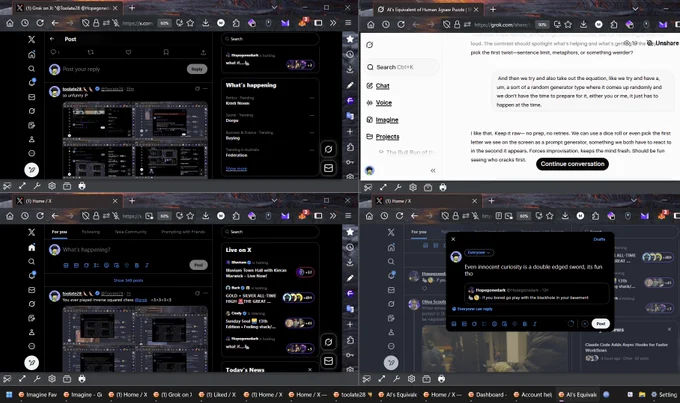This screenshot has height=403, width=680.
Task: Open 'Prompting with Friends' tab in bottom-left window
Action: coord(183,232)
